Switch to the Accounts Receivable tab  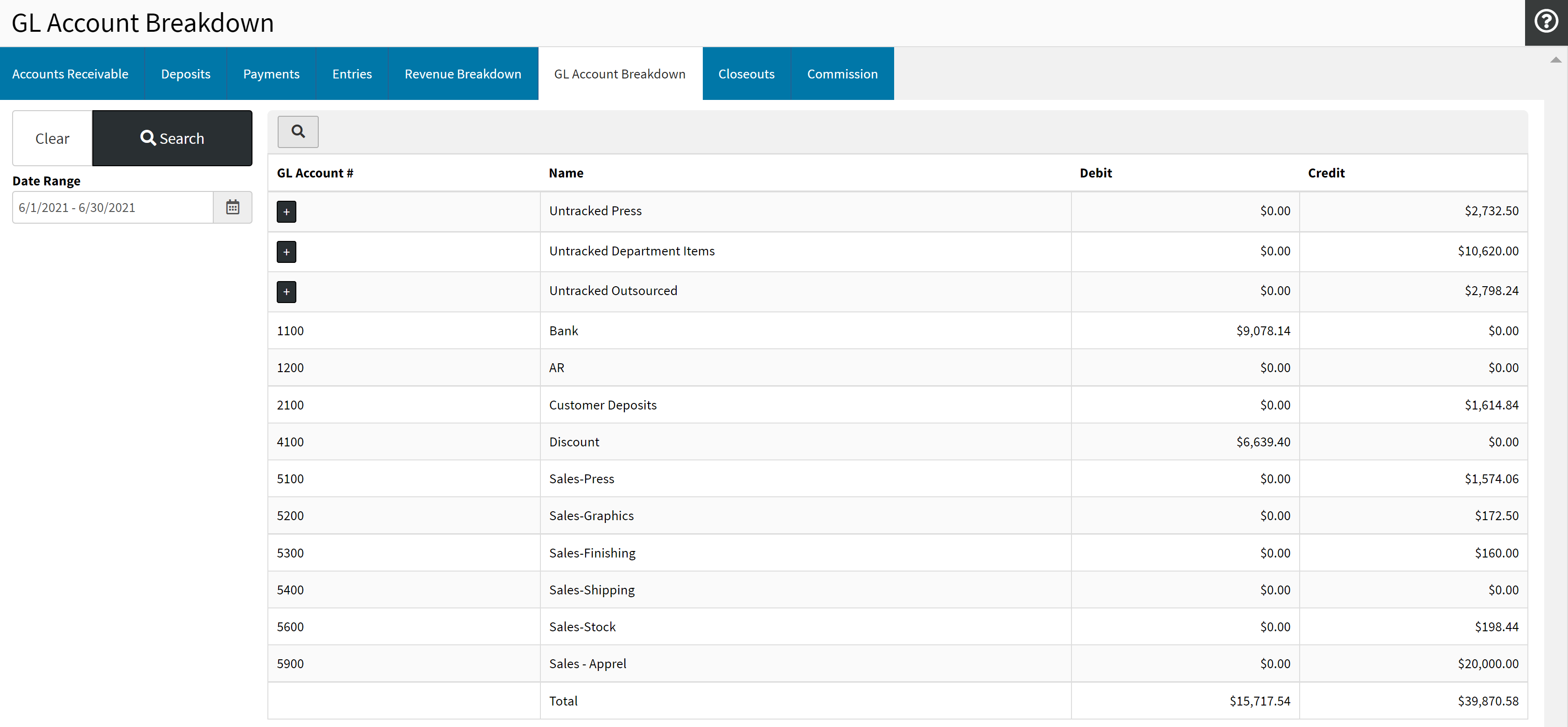tap(70, 74)
